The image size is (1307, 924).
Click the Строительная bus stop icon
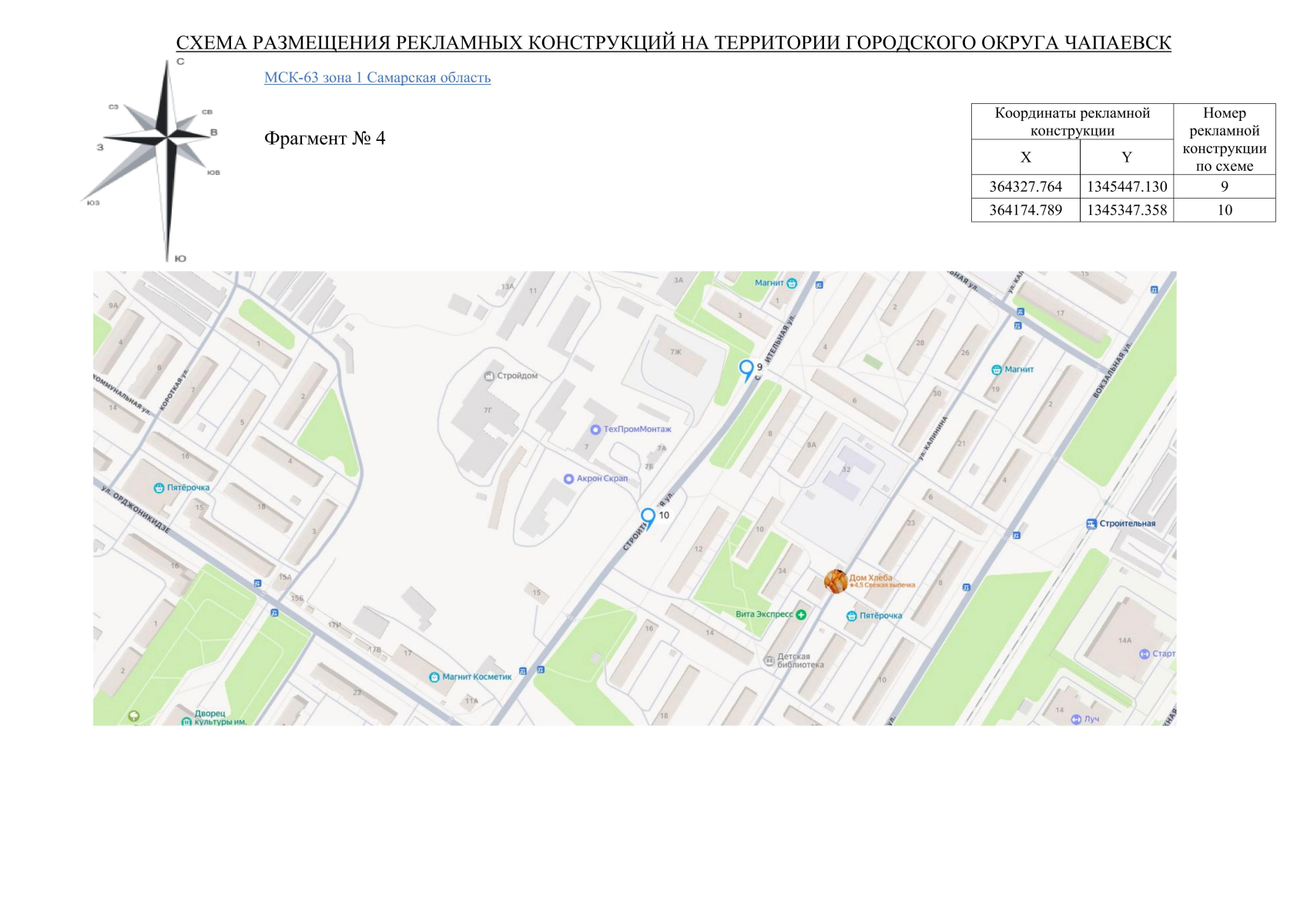point(1091,524)
